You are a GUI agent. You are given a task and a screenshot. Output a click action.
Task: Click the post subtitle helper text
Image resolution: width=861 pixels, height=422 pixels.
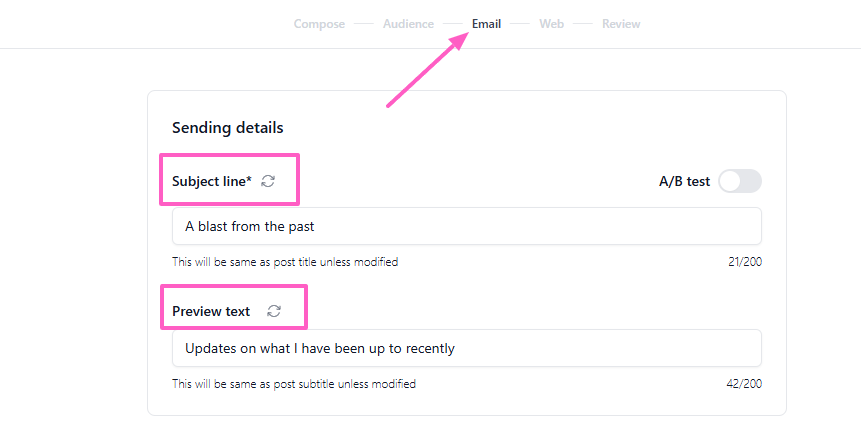(294, 384)
